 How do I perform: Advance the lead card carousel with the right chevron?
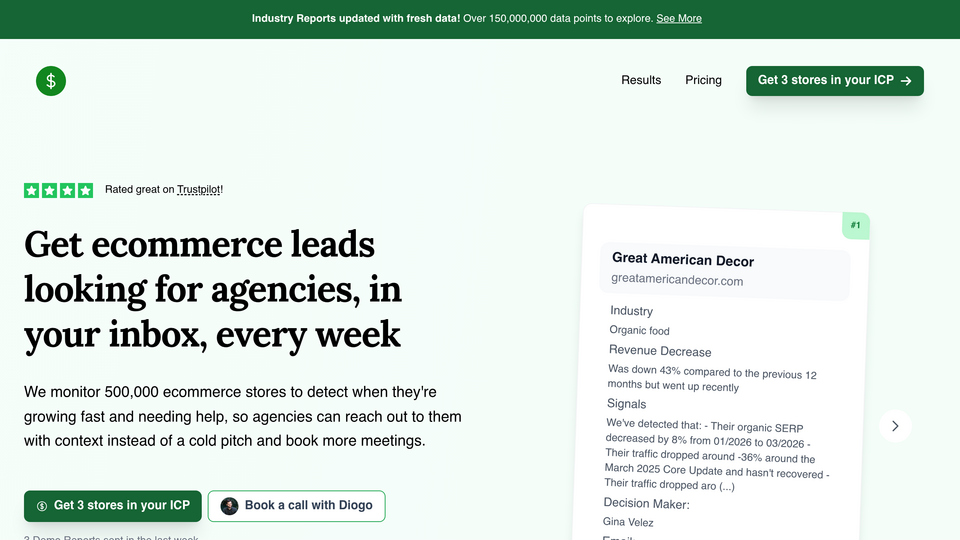tap(895, 426)
